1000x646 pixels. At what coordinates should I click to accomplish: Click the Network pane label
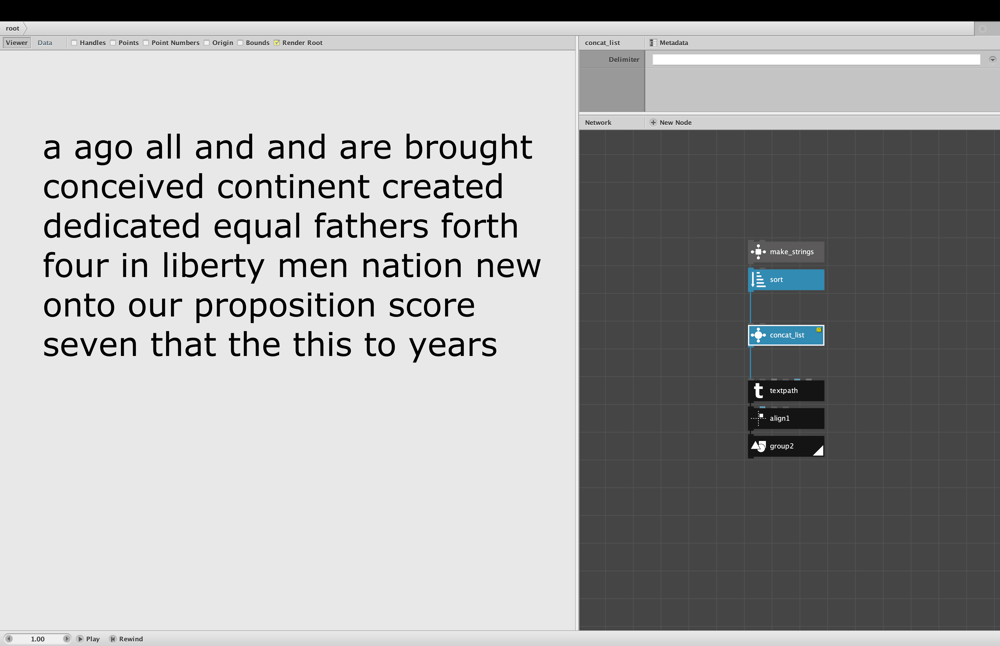coord(598,122)
